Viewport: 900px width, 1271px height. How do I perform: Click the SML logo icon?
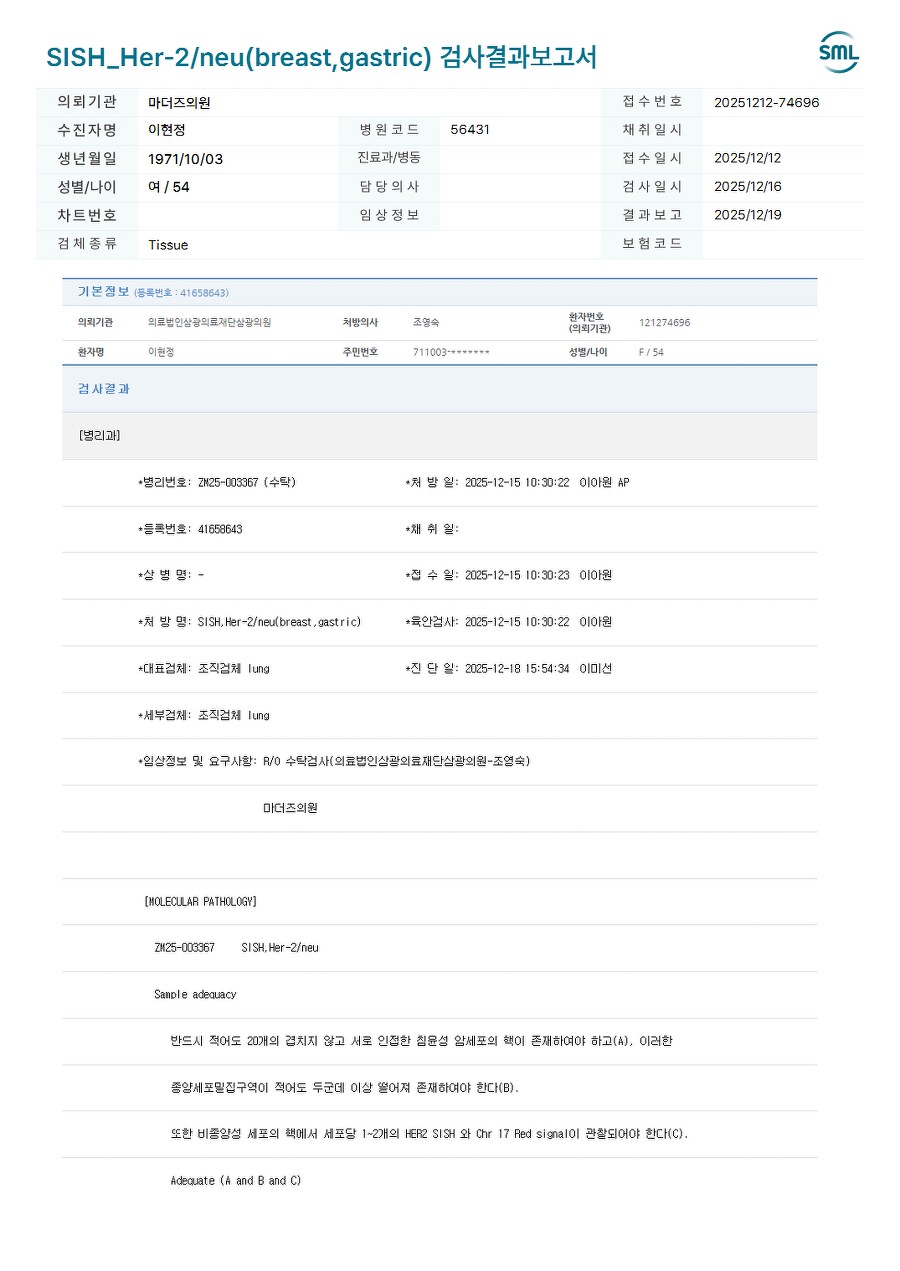click(x=839, y=52)
